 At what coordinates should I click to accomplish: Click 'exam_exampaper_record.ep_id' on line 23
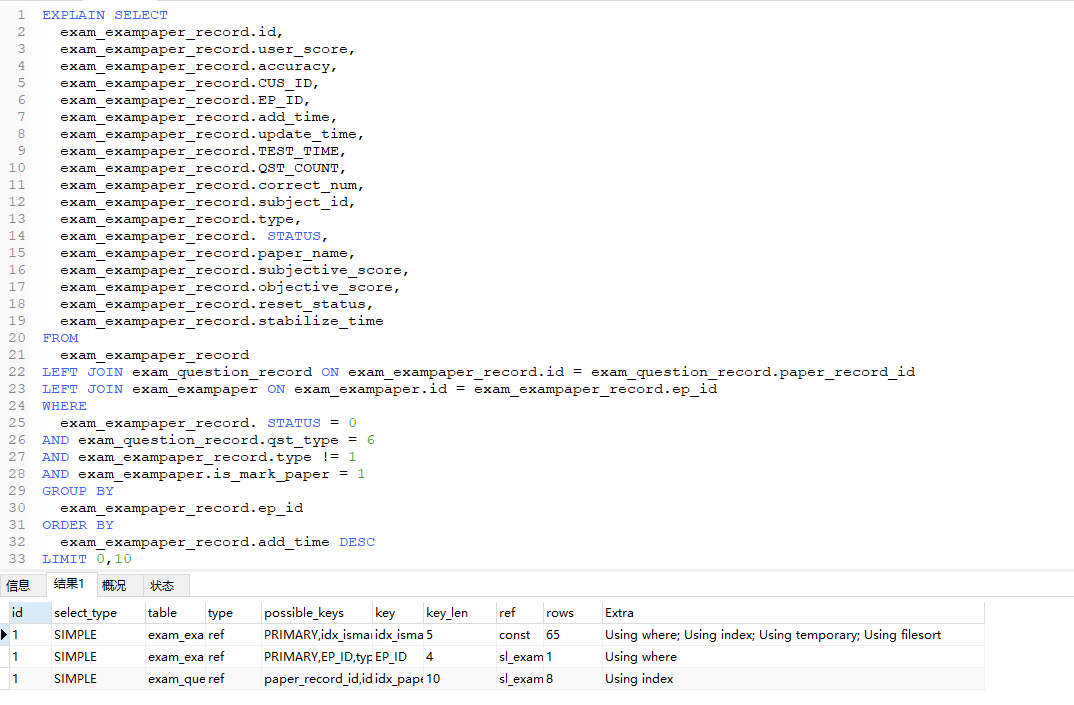coord(596,389)
